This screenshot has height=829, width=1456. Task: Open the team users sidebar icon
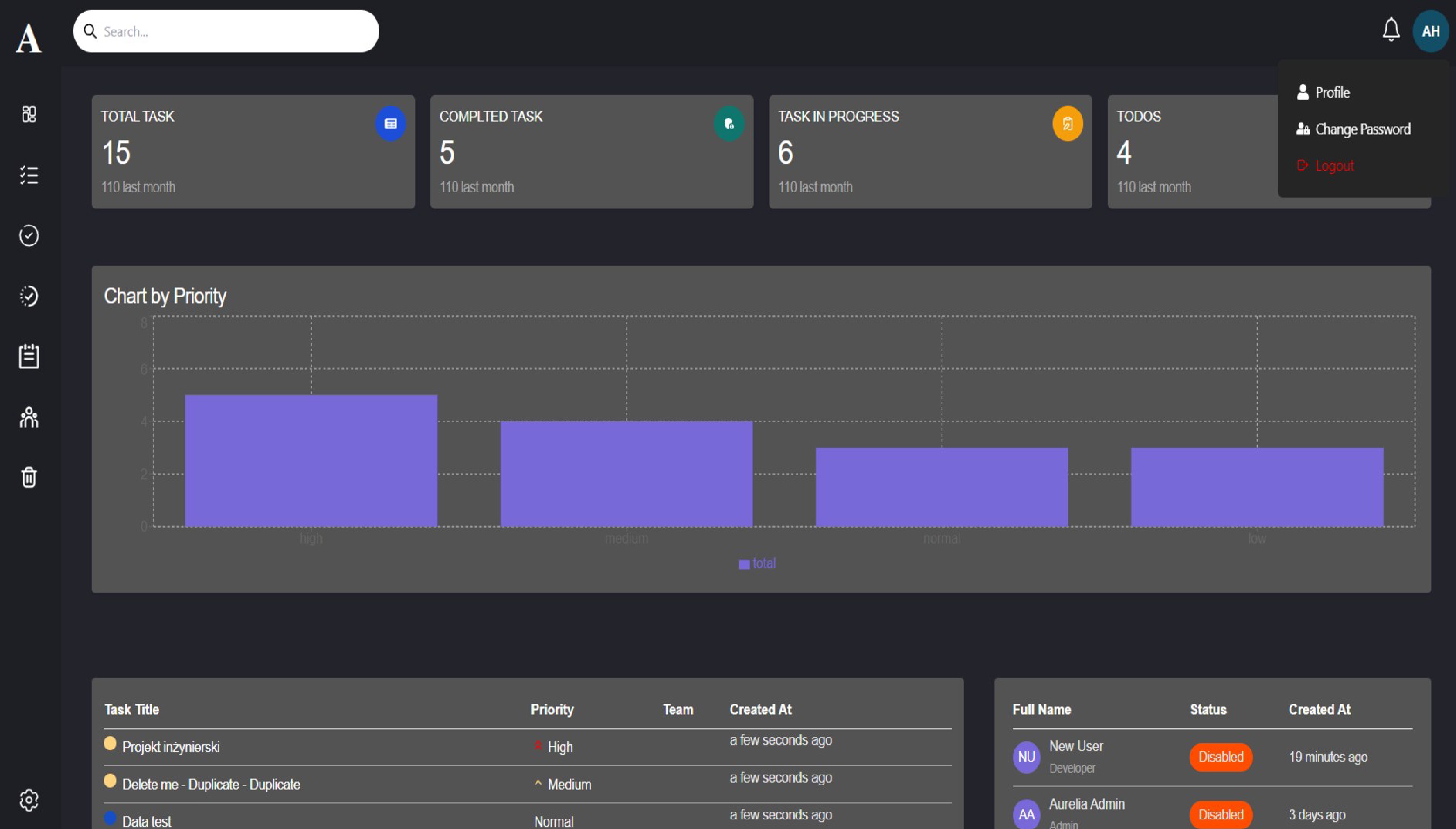coord(29,417)
